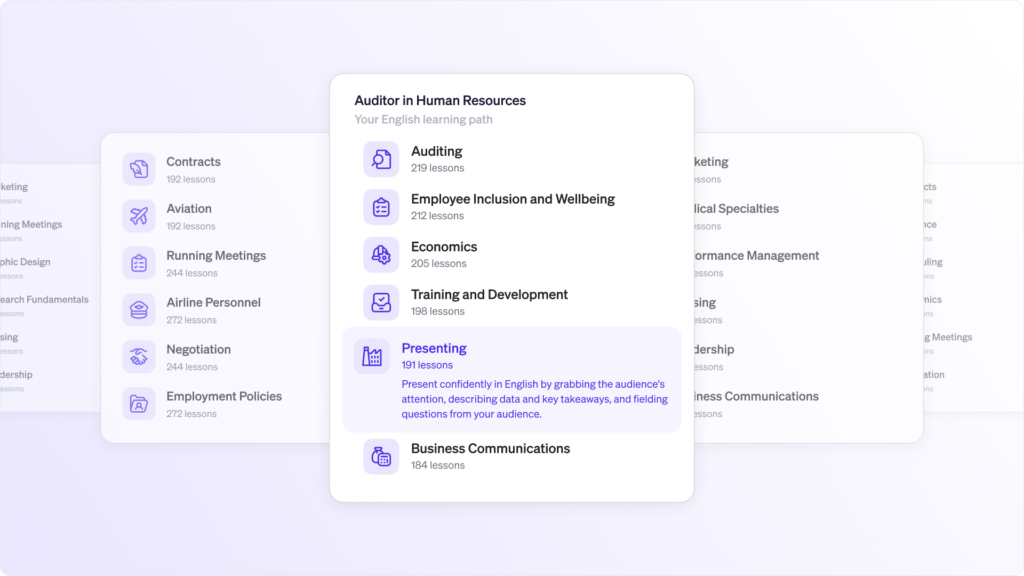Select Training and Development course title
Screen dimensions: 1024x576
[489, 295]
